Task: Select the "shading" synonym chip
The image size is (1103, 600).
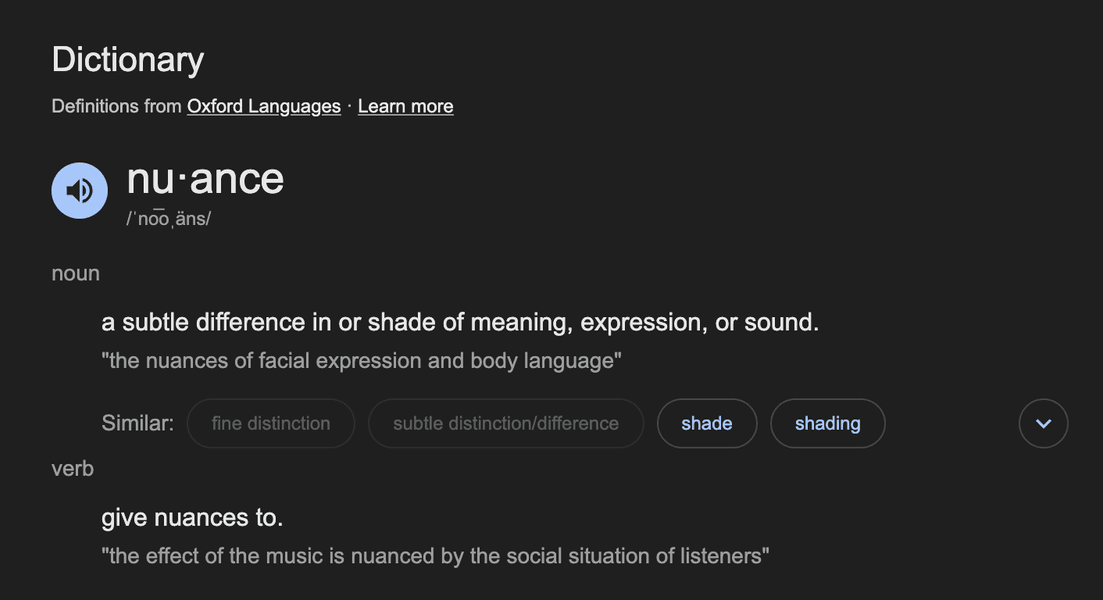Action: [828, 423]
